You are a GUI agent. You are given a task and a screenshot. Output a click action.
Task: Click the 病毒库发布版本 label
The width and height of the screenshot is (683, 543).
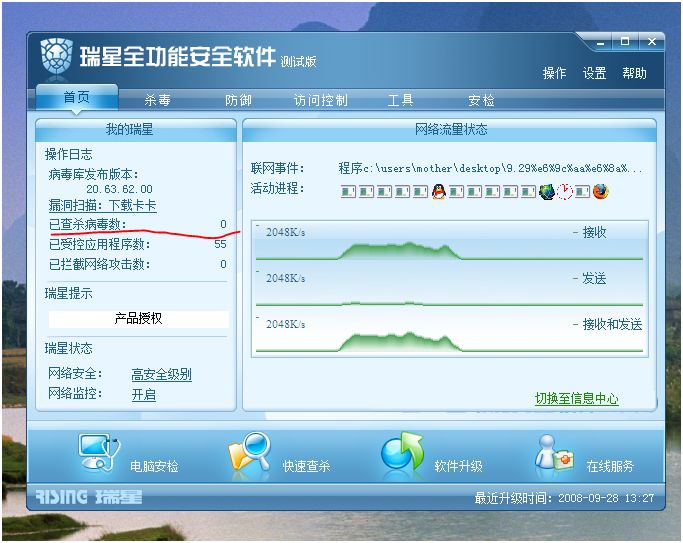[x=94, y=175]
